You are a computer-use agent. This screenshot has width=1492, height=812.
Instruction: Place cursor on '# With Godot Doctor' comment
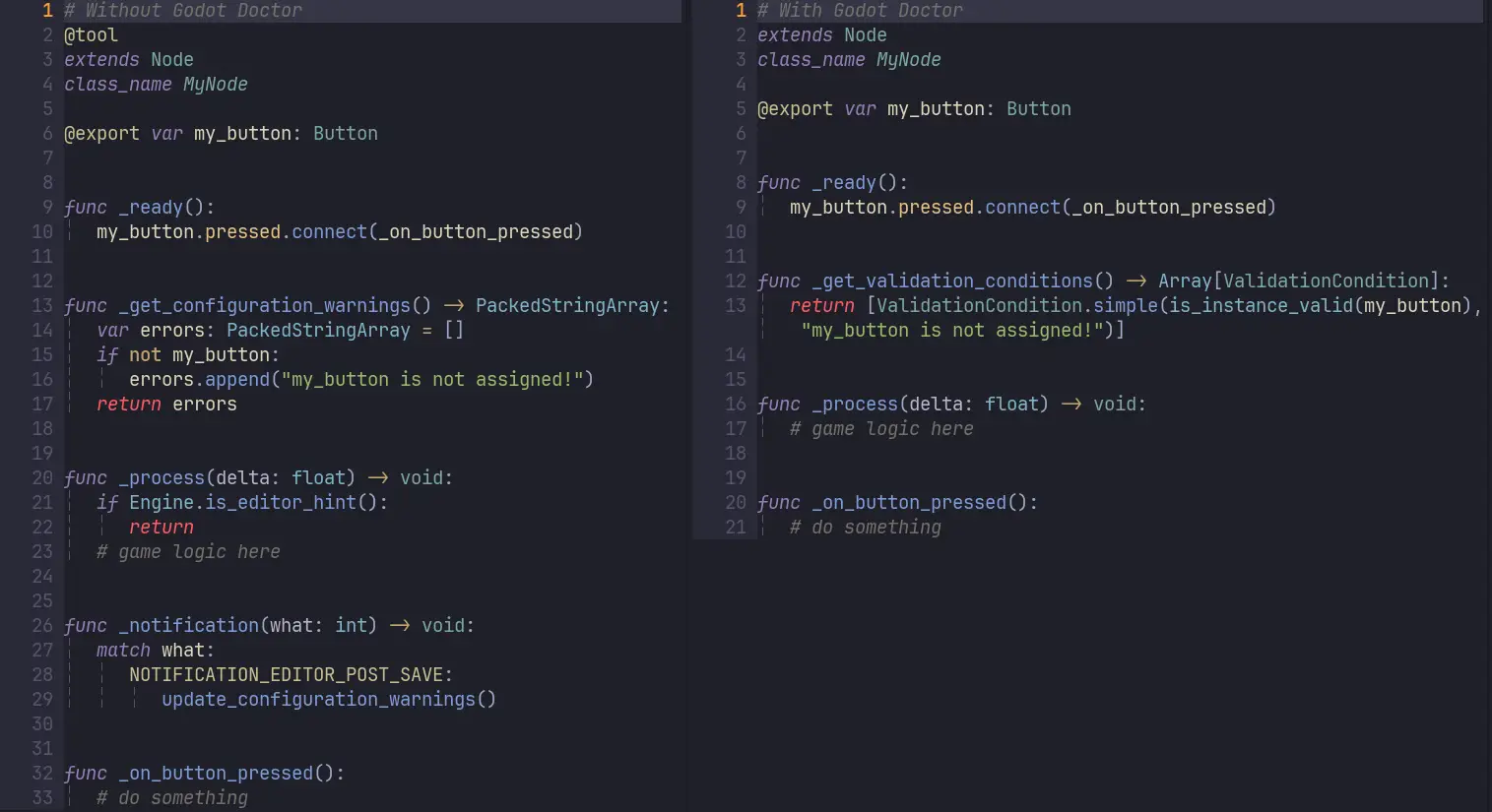[860, 11]
